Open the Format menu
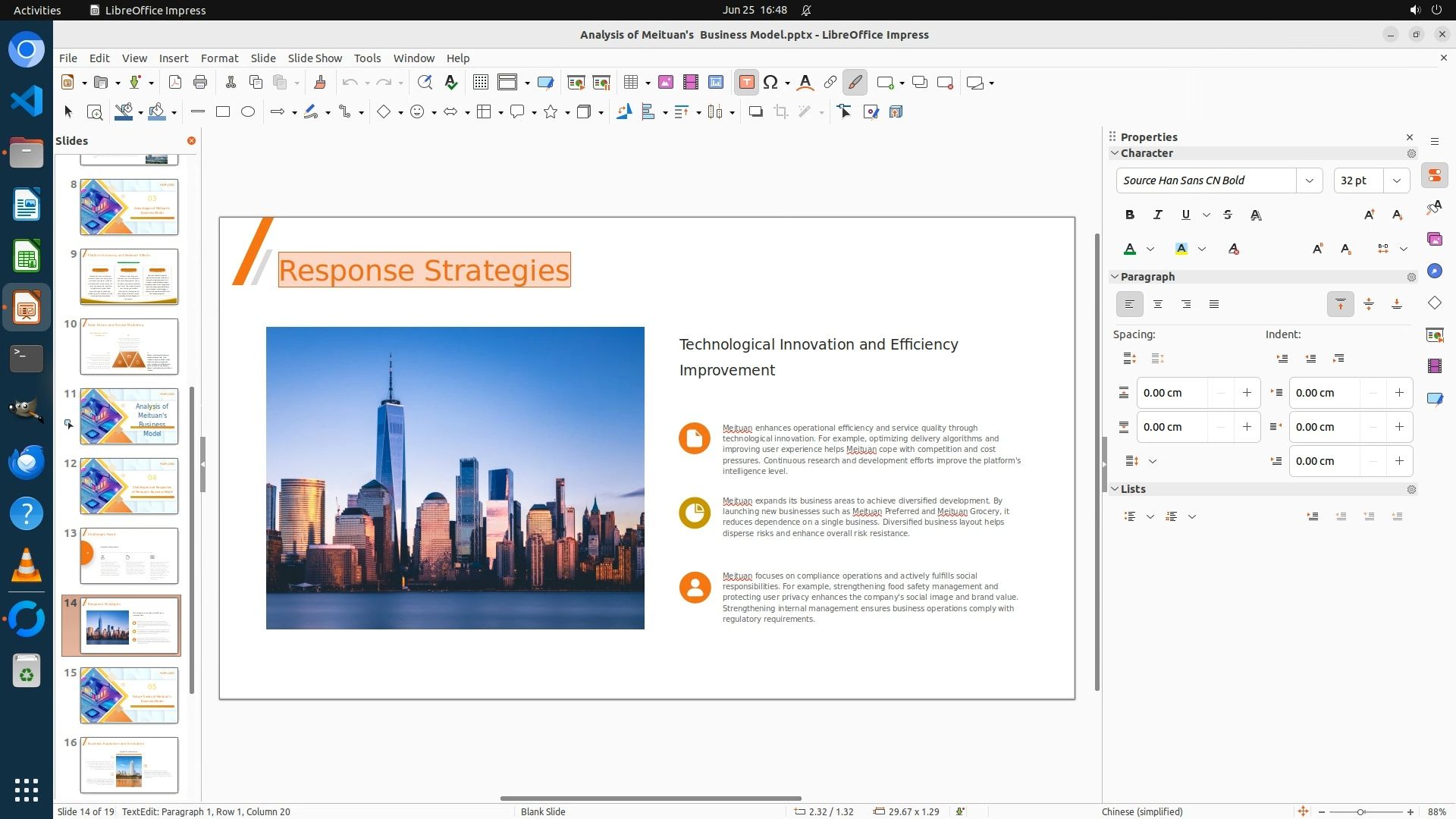Screen dimensions: 1456x819 219,58
